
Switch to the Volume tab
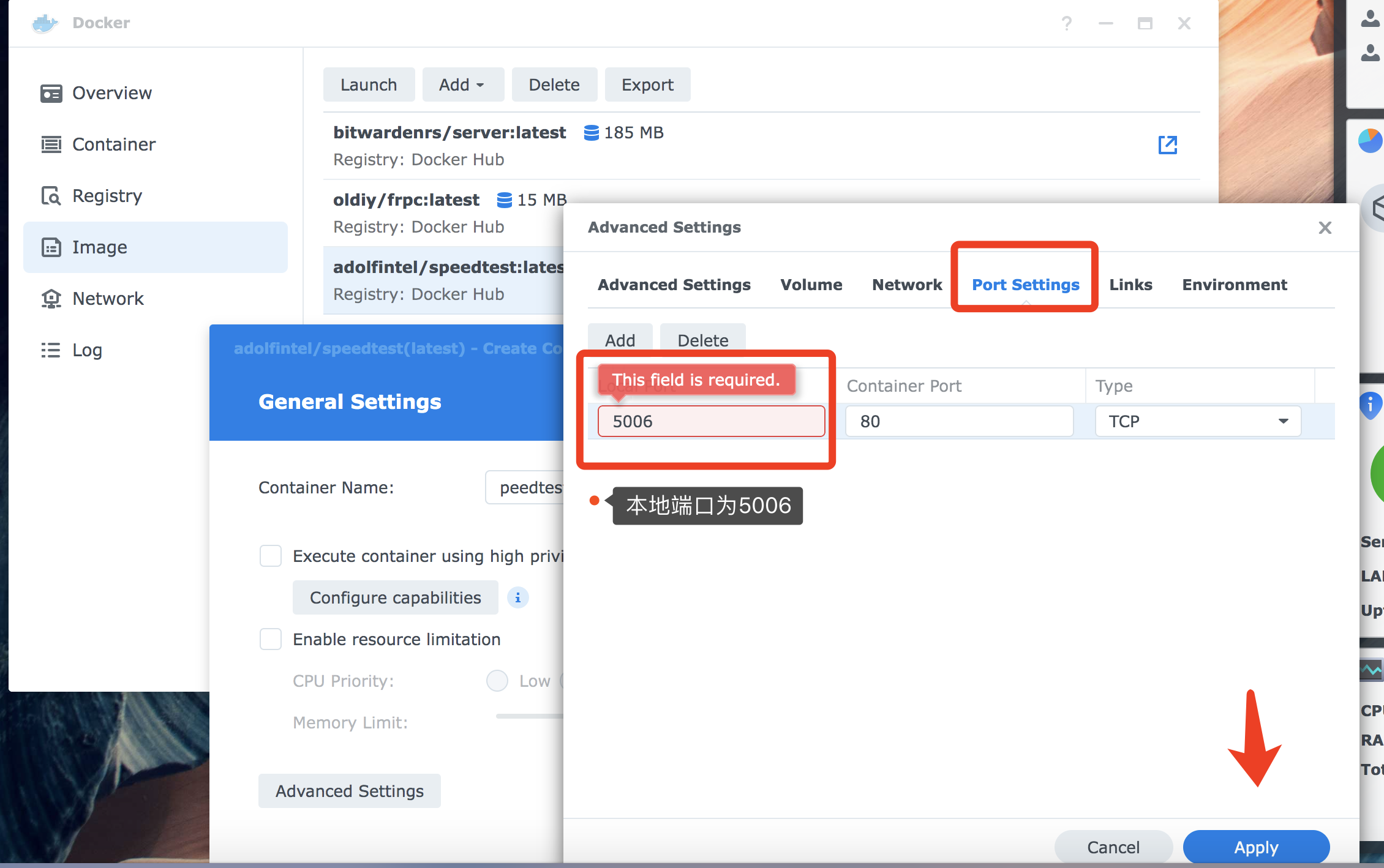(811, 285)
